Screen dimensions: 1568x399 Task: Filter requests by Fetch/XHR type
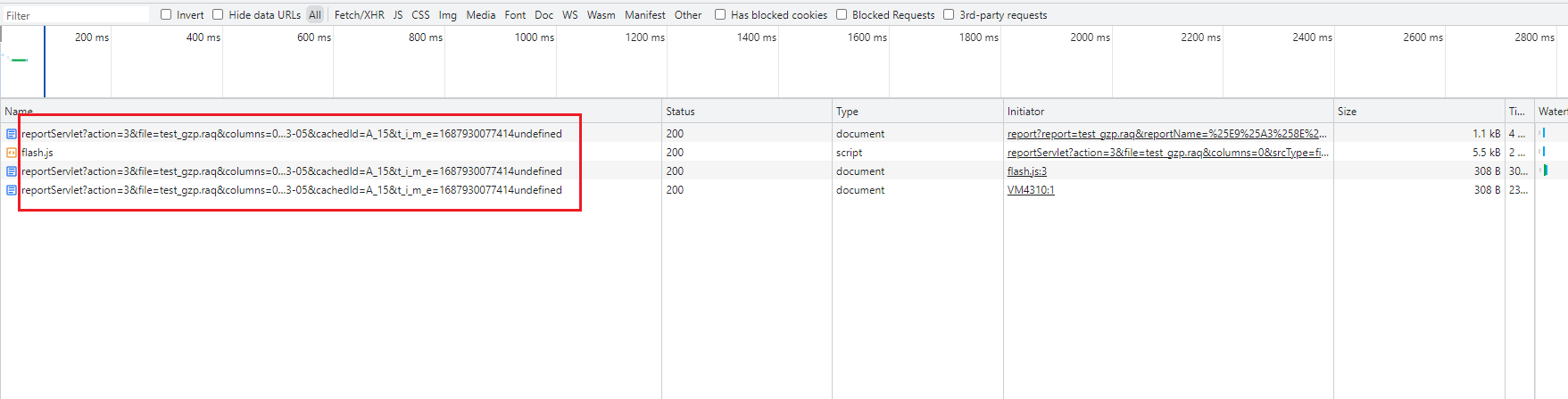(x=359, y=15)
